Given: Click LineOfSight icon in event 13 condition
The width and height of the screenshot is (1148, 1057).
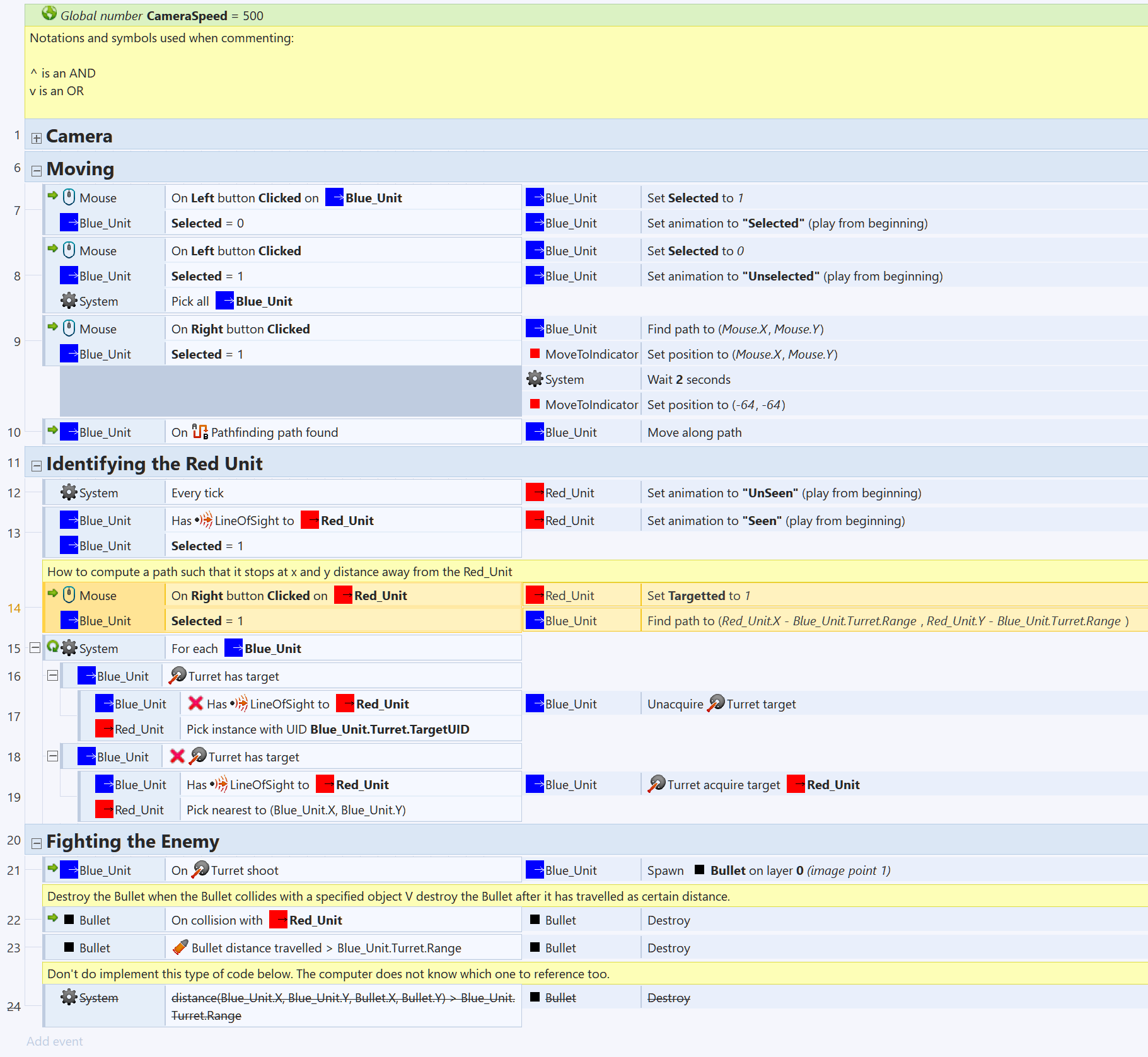Looking at the screenshot, I should point(204,520).
